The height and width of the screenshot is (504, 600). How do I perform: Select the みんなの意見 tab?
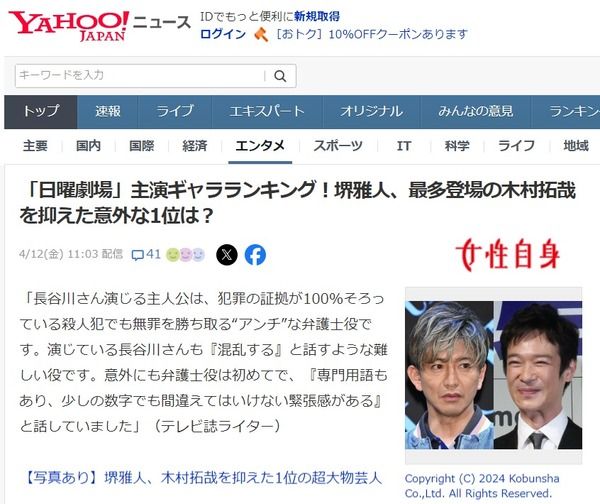(476, 111)
